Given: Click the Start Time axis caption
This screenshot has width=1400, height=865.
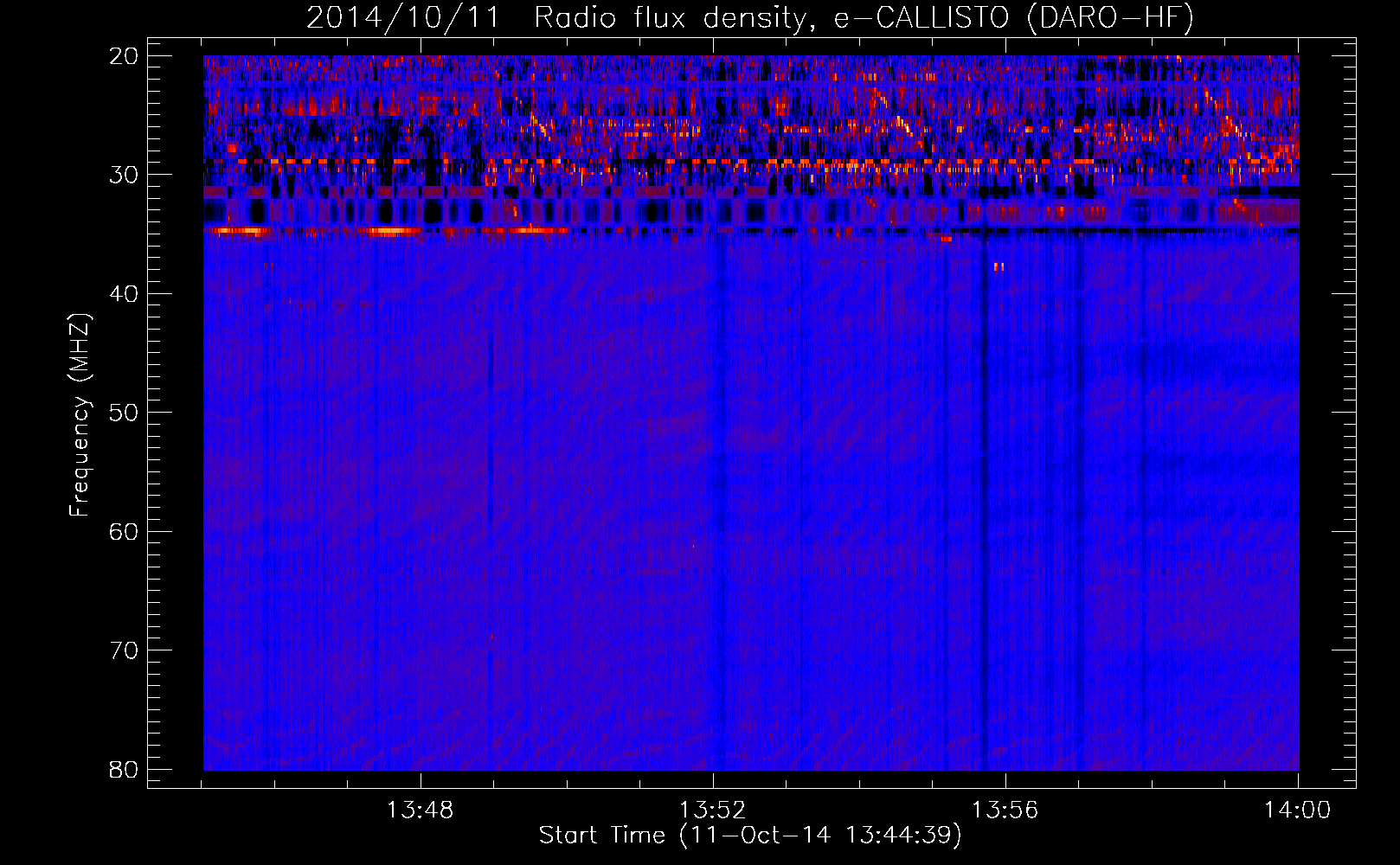Looking at the screenshot, I should point(750,836).
